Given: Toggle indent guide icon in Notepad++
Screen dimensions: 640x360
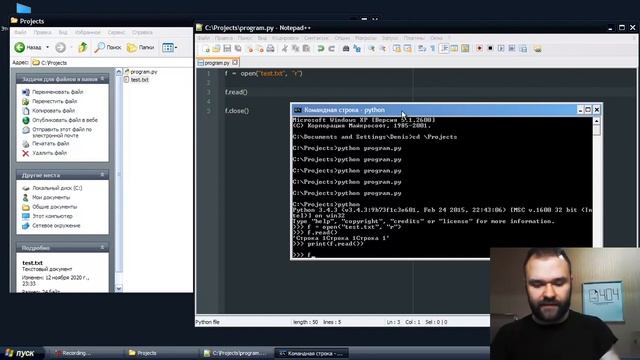Looking at the screenshot, I should [x=443, y=49].
